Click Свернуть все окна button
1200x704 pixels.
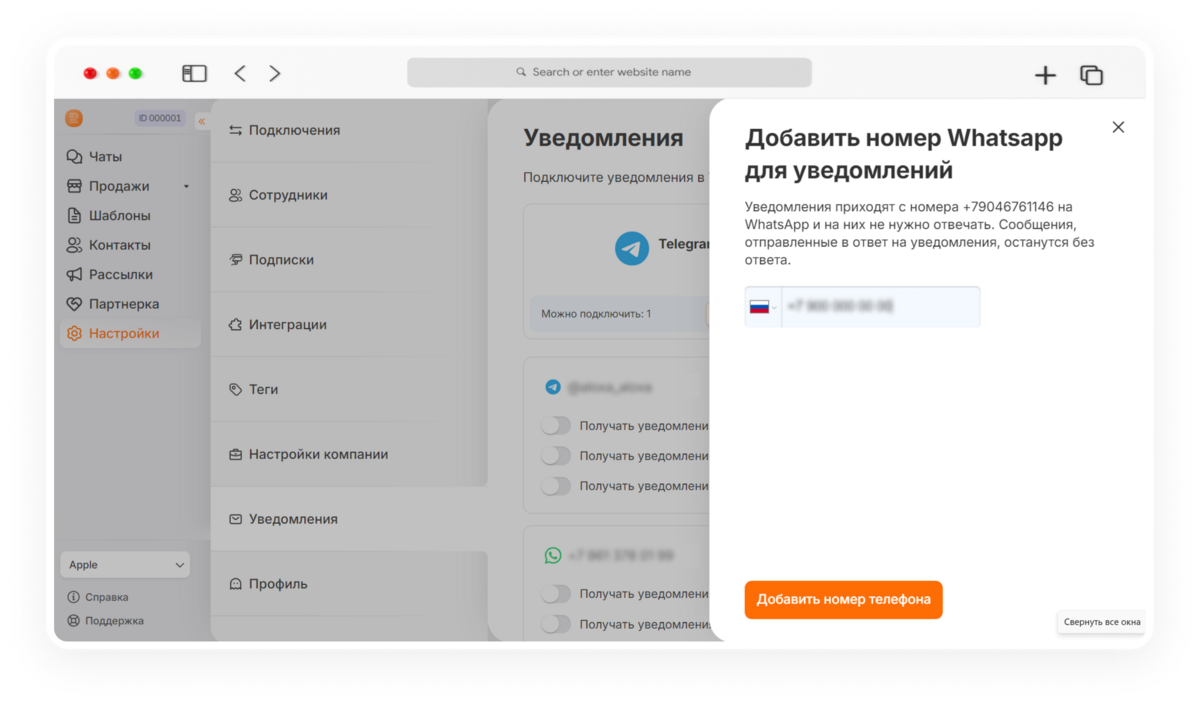pyautogui.click(x=1102, y=622)
